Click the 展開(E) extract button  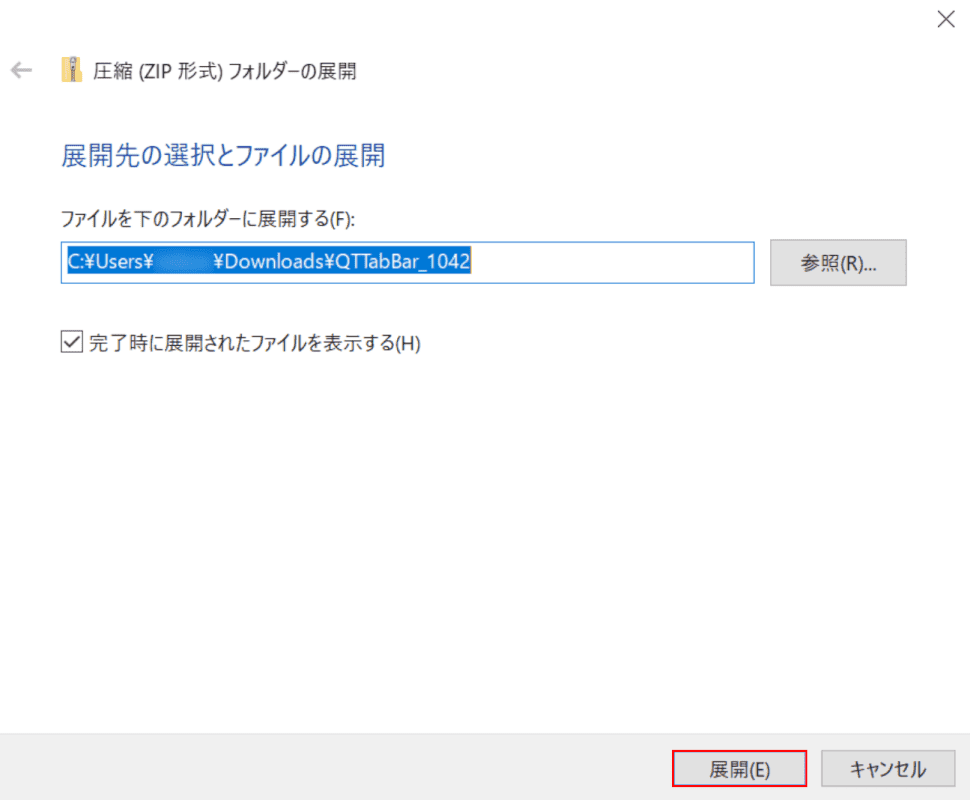739,768
